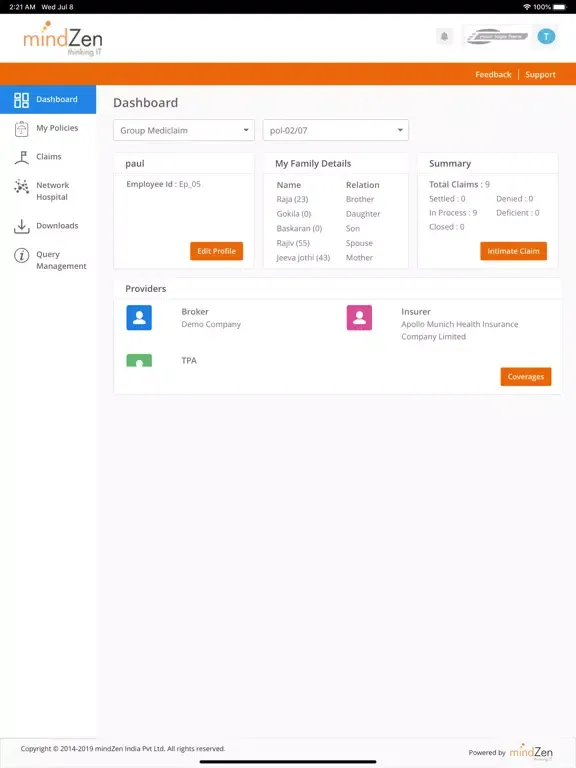Click the Coverages button
The image size is (576, 768).
526,377
